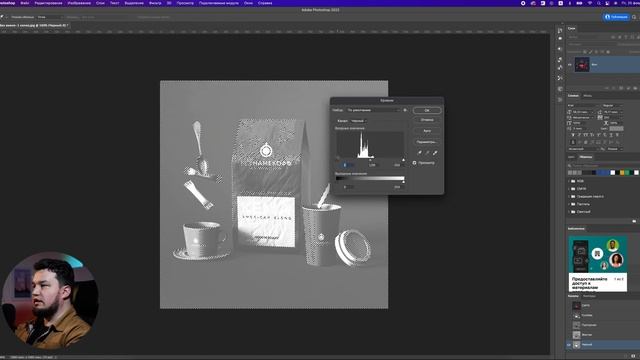The width and height of the screenshot is (640, 360).
Task: Toggle Subscript in the Character panel
Action: coord(605,135)
